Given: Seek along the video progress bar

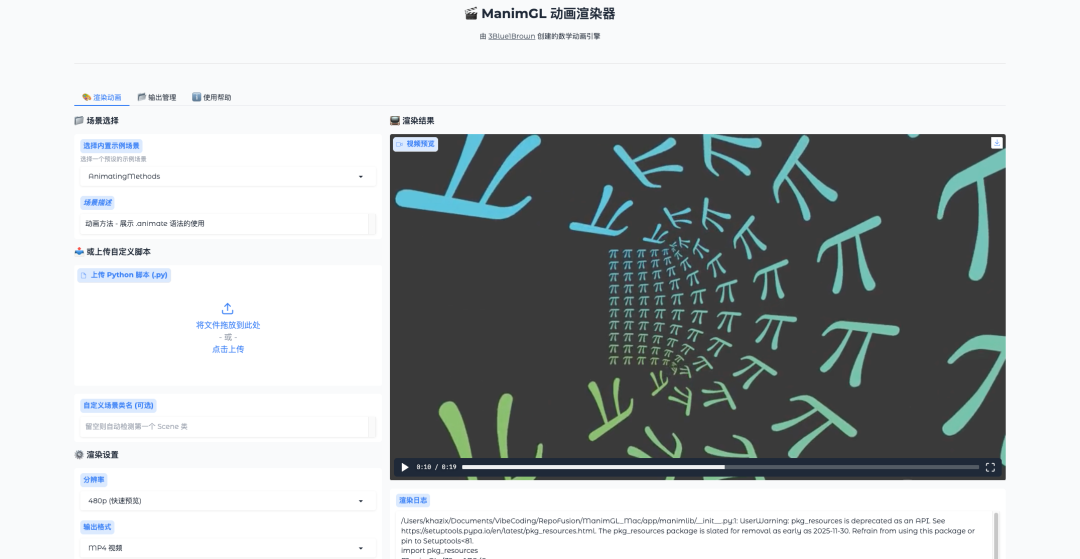Looking at the screenshot, I should [x=720, y=467].
